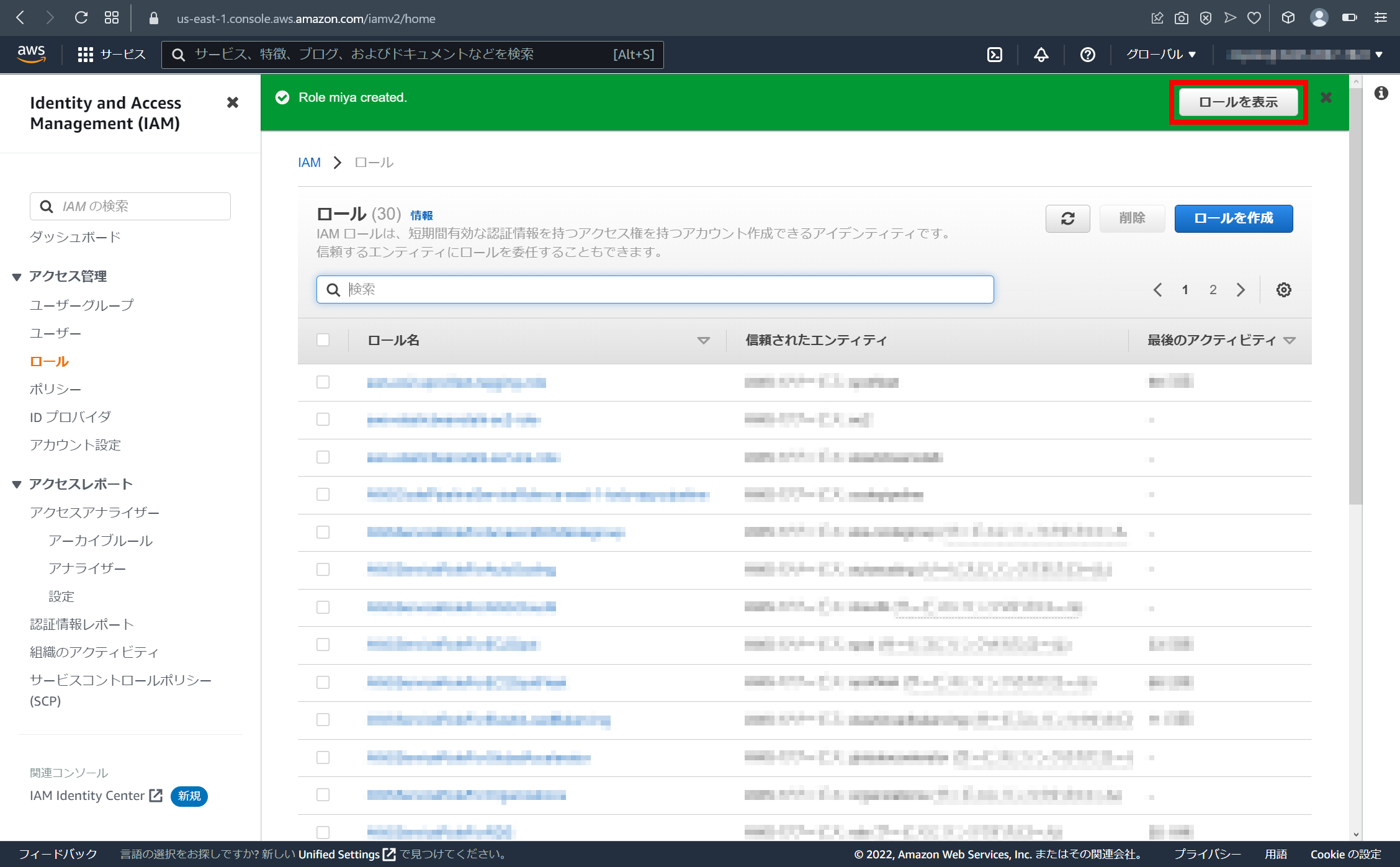Image resolution: width=1400 pixels, height=867 pixels.
Task: Open ダッシュボード in sidebar
Action: click(x=75, y=237)
